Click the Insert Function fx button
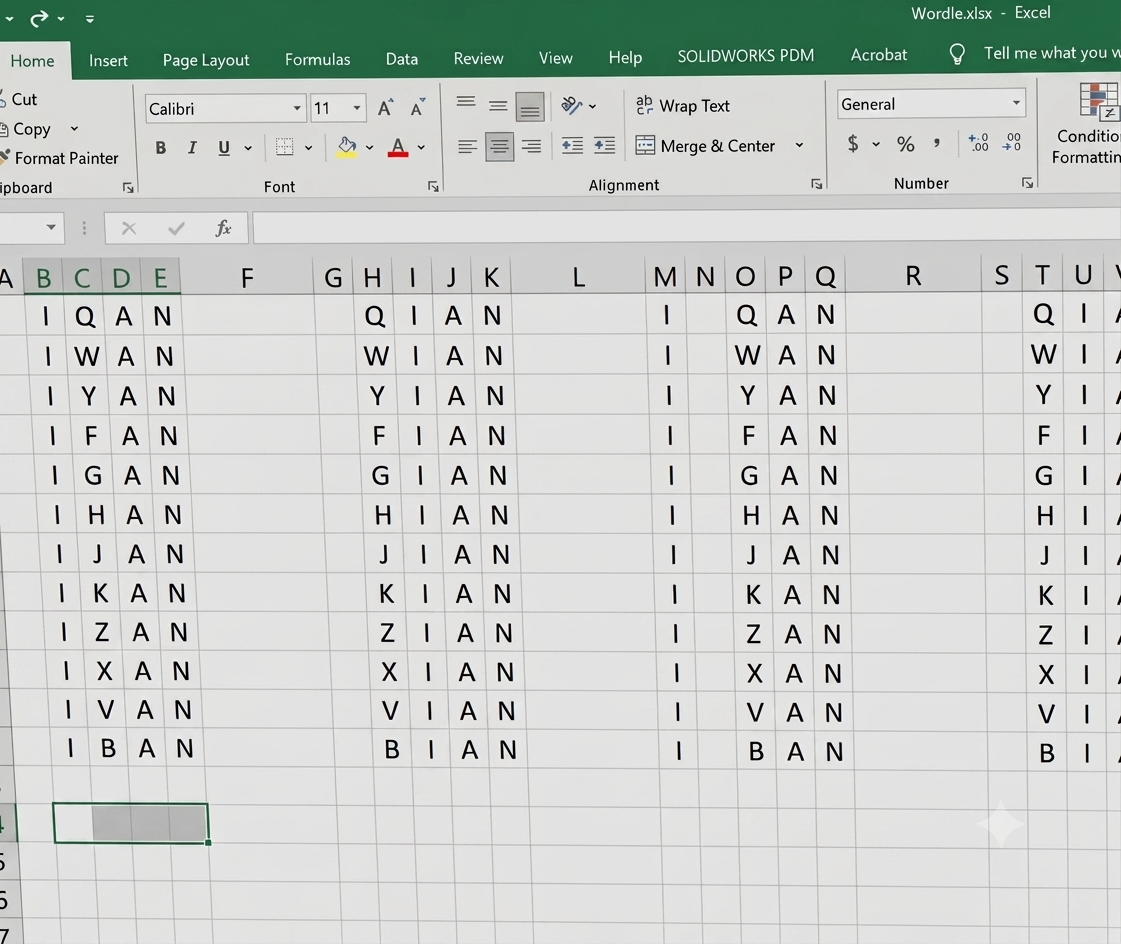The image size is (1121, 944). (223, 228)
